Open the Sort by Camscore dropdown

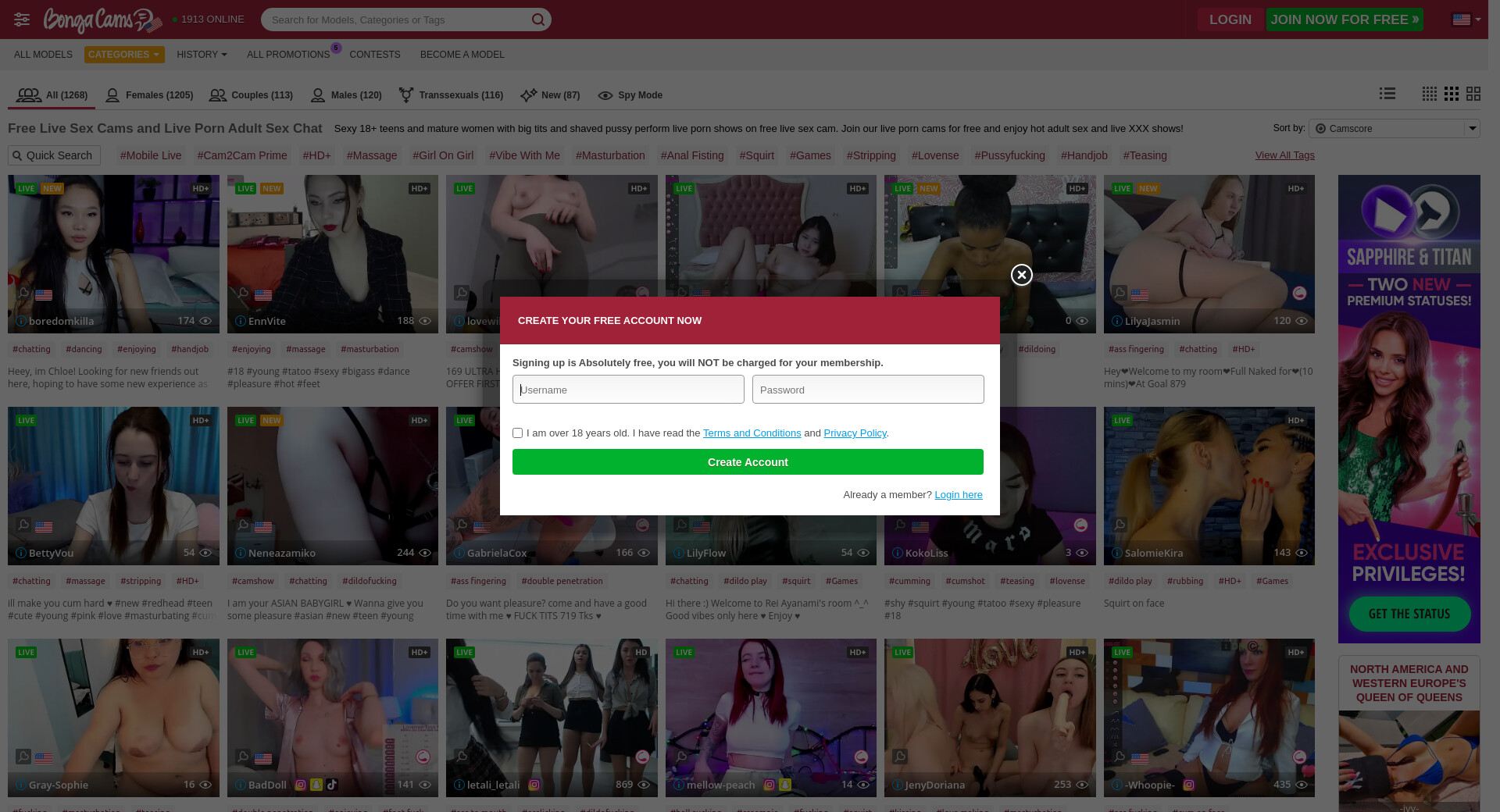click(1394, 128)
